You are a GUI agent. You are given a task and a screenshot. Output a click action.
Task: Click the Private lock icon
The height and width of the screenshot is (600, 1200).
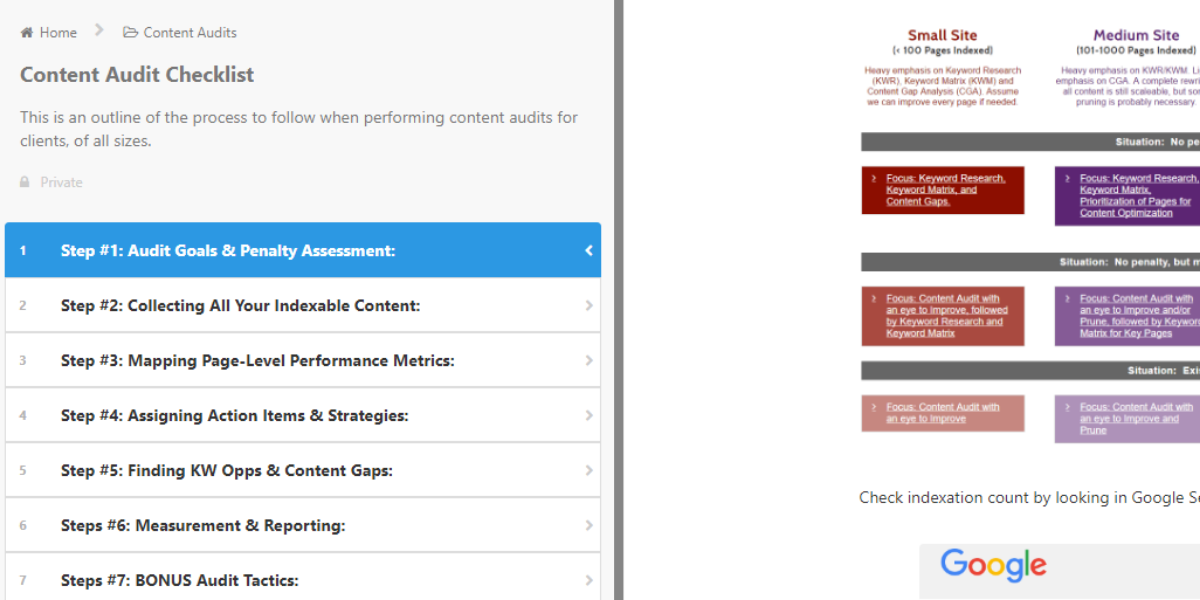click(x=25, y=183)
